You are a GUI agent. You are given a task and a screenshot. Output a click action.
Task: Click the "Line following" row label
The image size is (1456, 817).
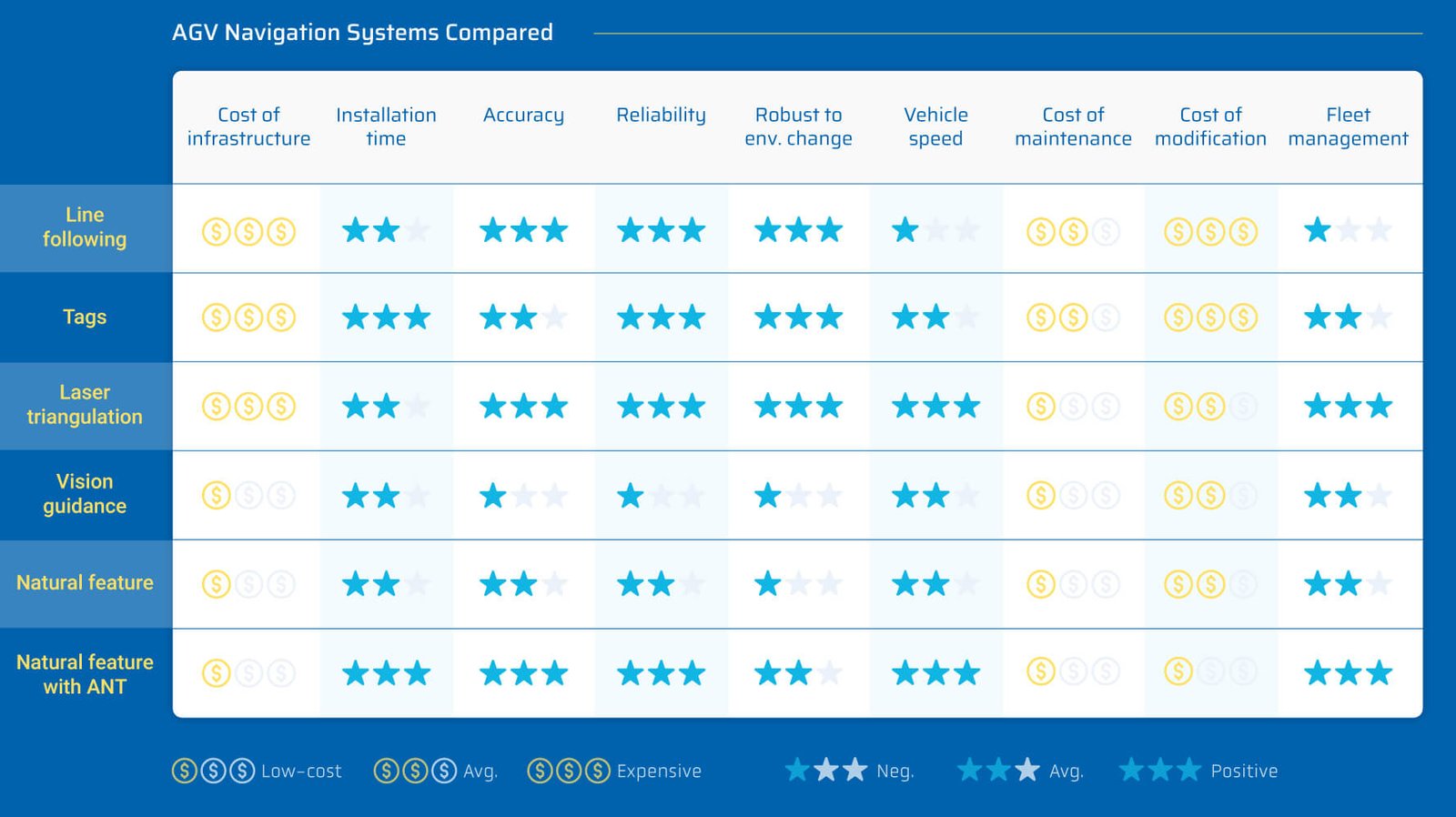[85, 227]
